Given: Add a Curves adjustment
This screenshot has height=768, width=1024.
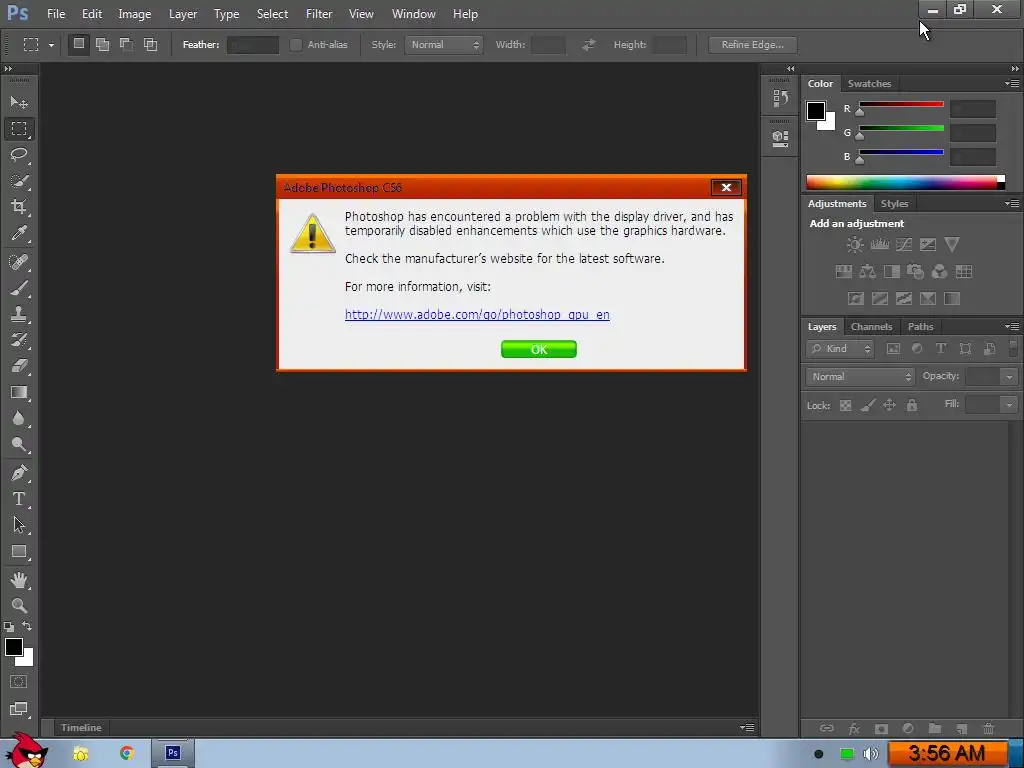Looking at the screenshot, I should coord(904,245).
